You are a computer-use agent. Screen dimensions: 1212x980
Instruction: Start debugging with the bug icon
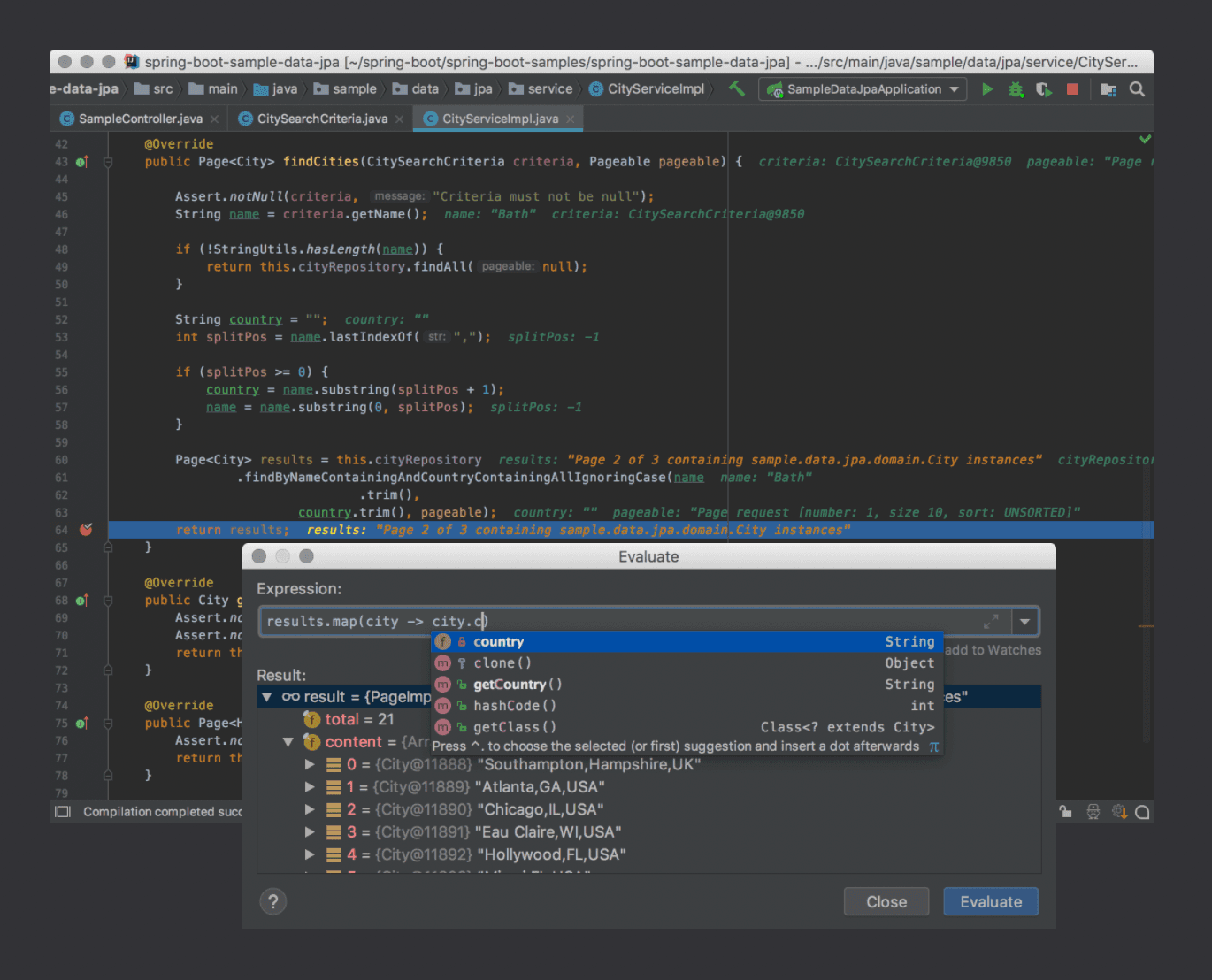pyautogui.click(x=1016, y=89)
